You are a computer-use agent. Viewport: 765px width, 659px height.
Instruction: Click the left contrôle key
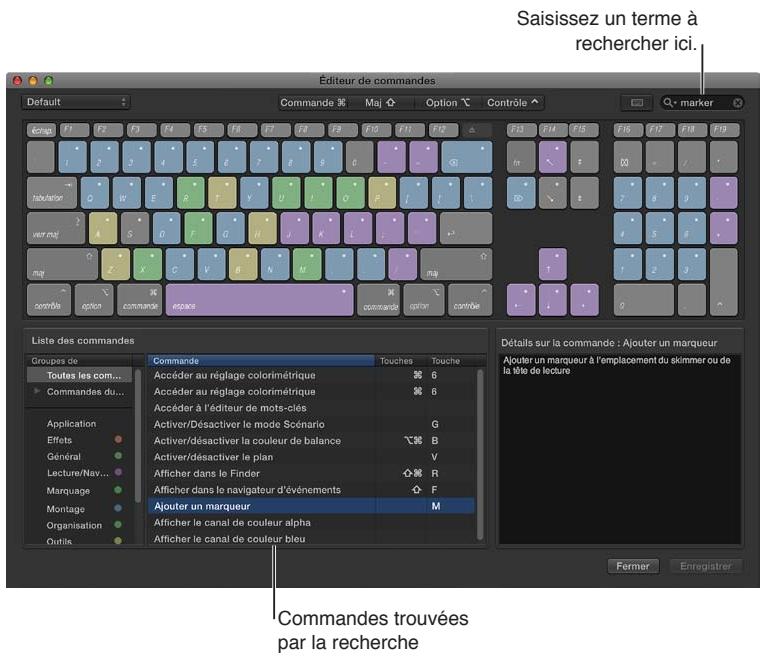pyautogui.click(x=49, y=300)
